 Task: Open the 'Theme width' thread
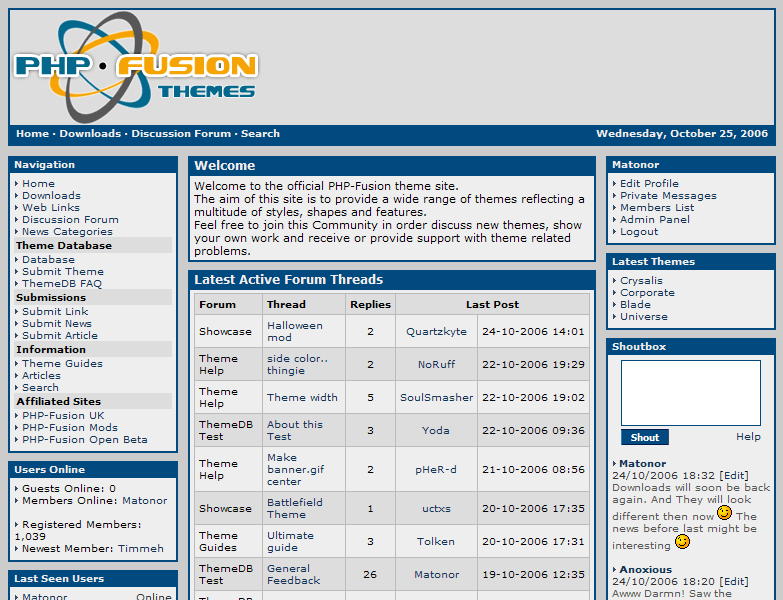(302, 397)
